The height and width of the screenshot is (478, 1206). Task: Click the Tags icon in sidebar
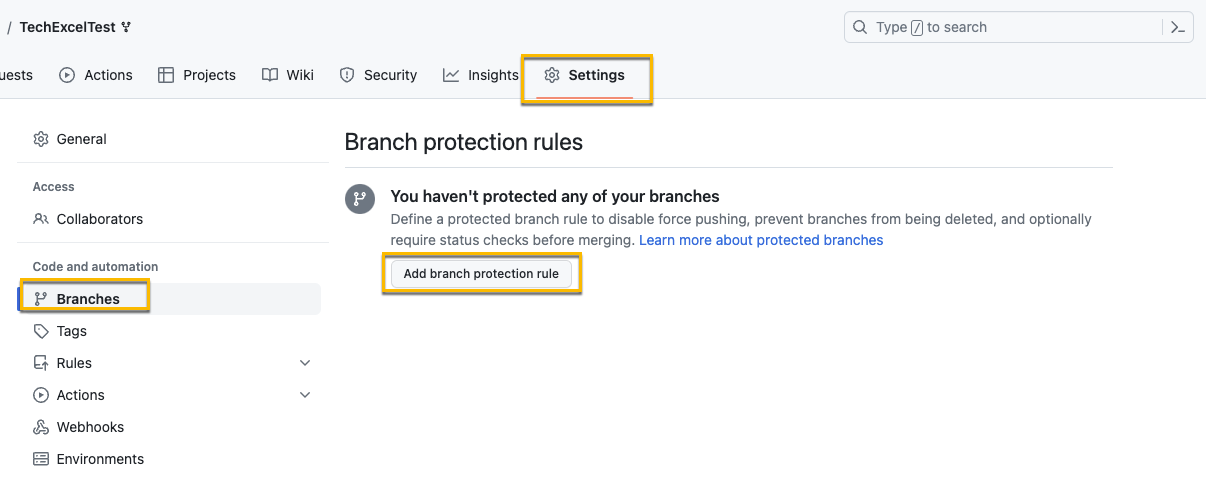pyautogui.click(x=41, y=331)
